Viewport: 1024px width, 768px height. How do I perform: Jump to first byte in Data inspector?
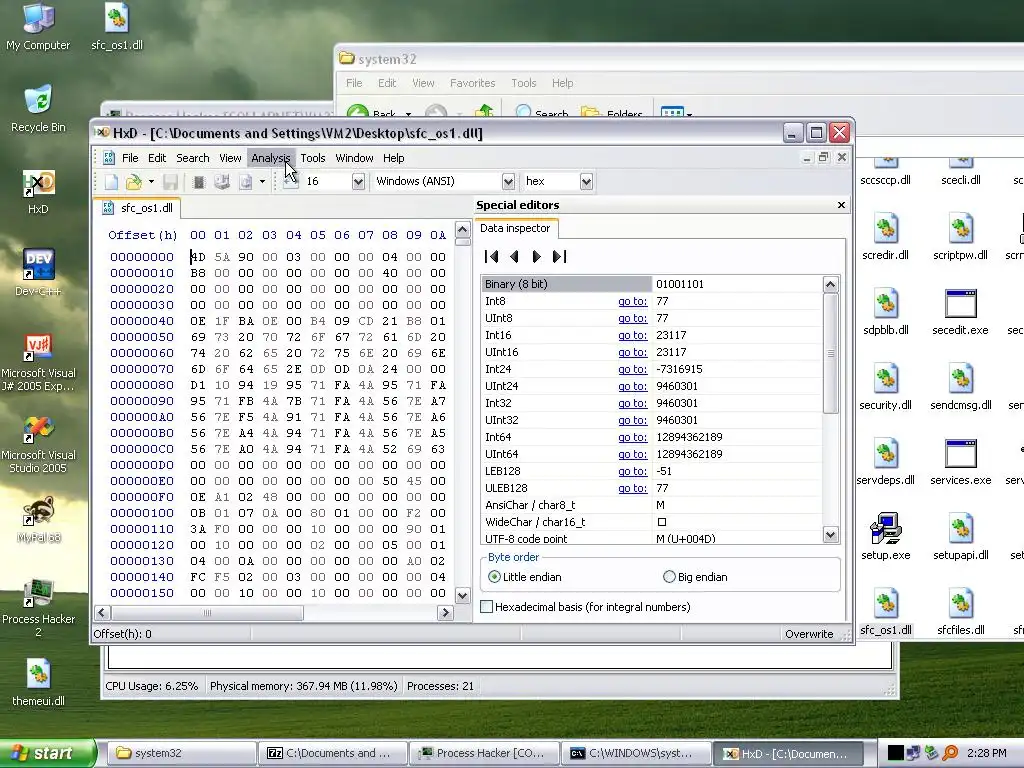[492, 257]
